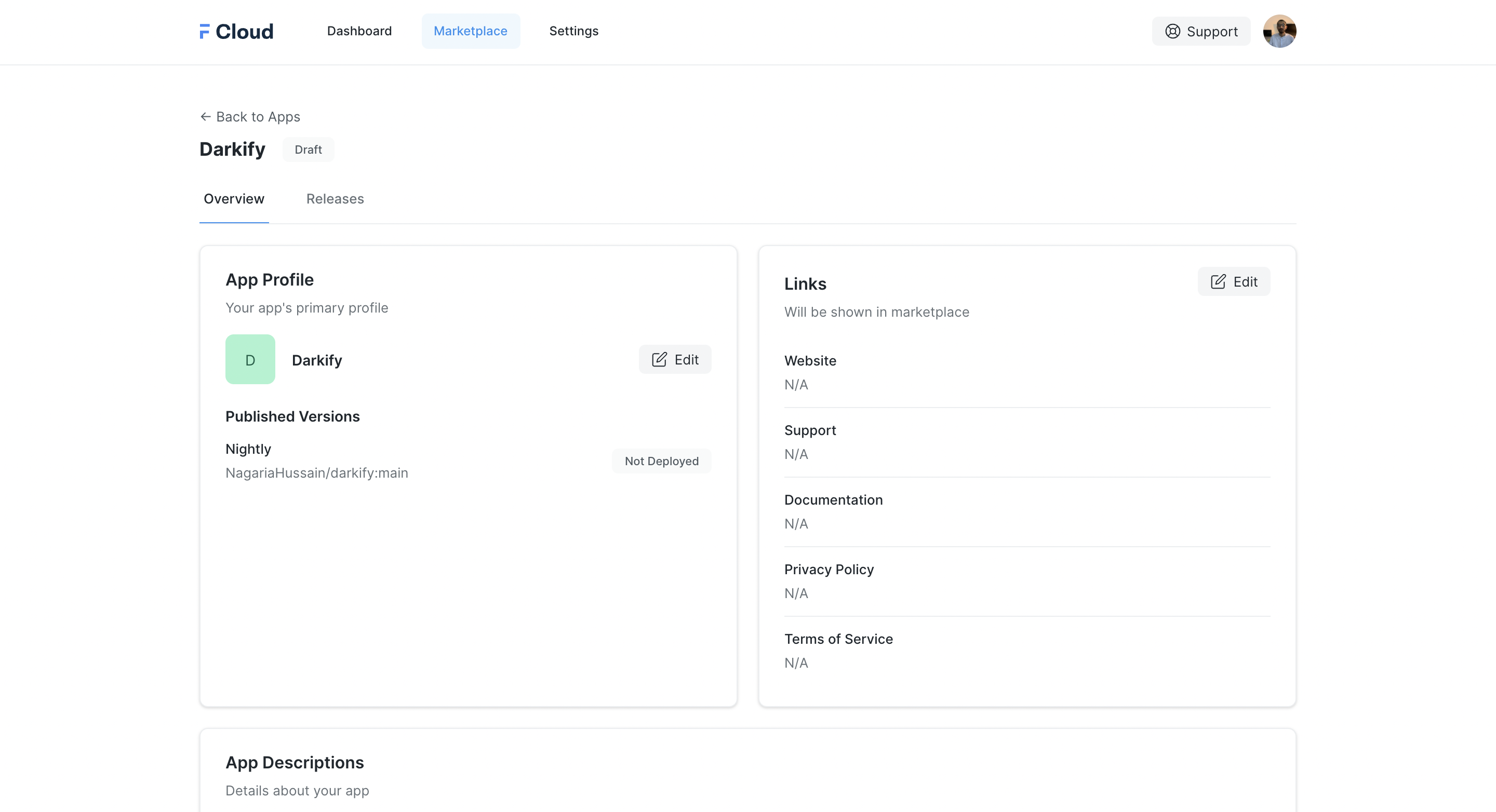The width and height of the screenshot is (1496, 812).
Task: Click the user avatar in top right
Action: click(x=1282, y=31)
